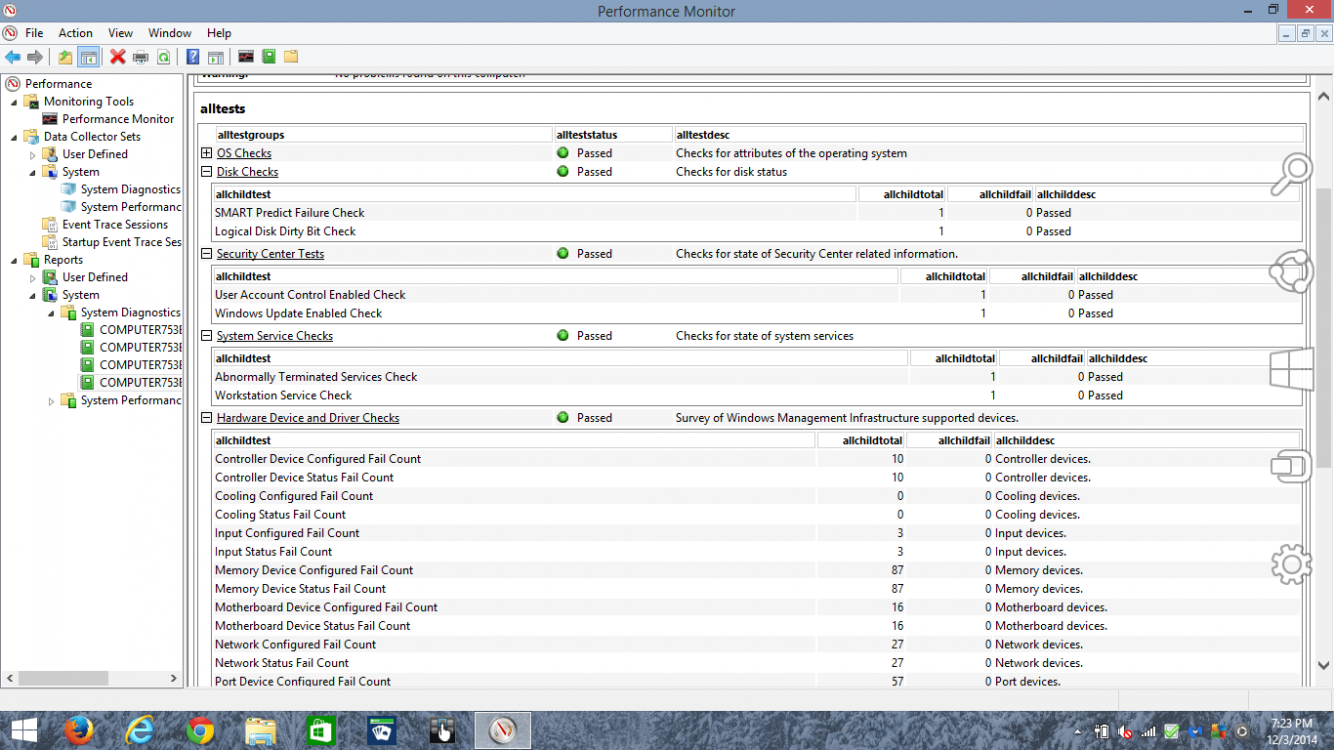This screenshot has height=750, width=1334.
Task: Open the Solitaire cards taskbar icon
Action: pyautogui.click(x=382, y=731)
